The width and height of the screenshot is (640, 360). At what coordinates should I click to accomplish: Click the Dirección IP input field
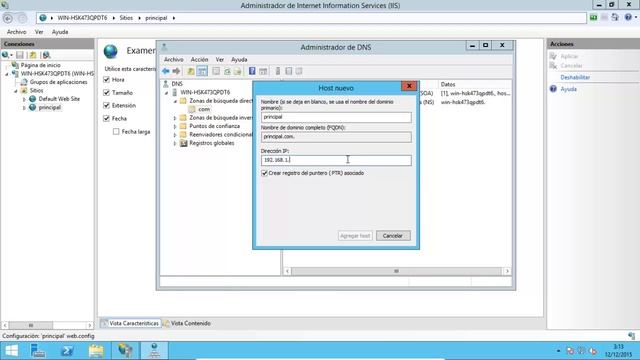tap(336, 160)
